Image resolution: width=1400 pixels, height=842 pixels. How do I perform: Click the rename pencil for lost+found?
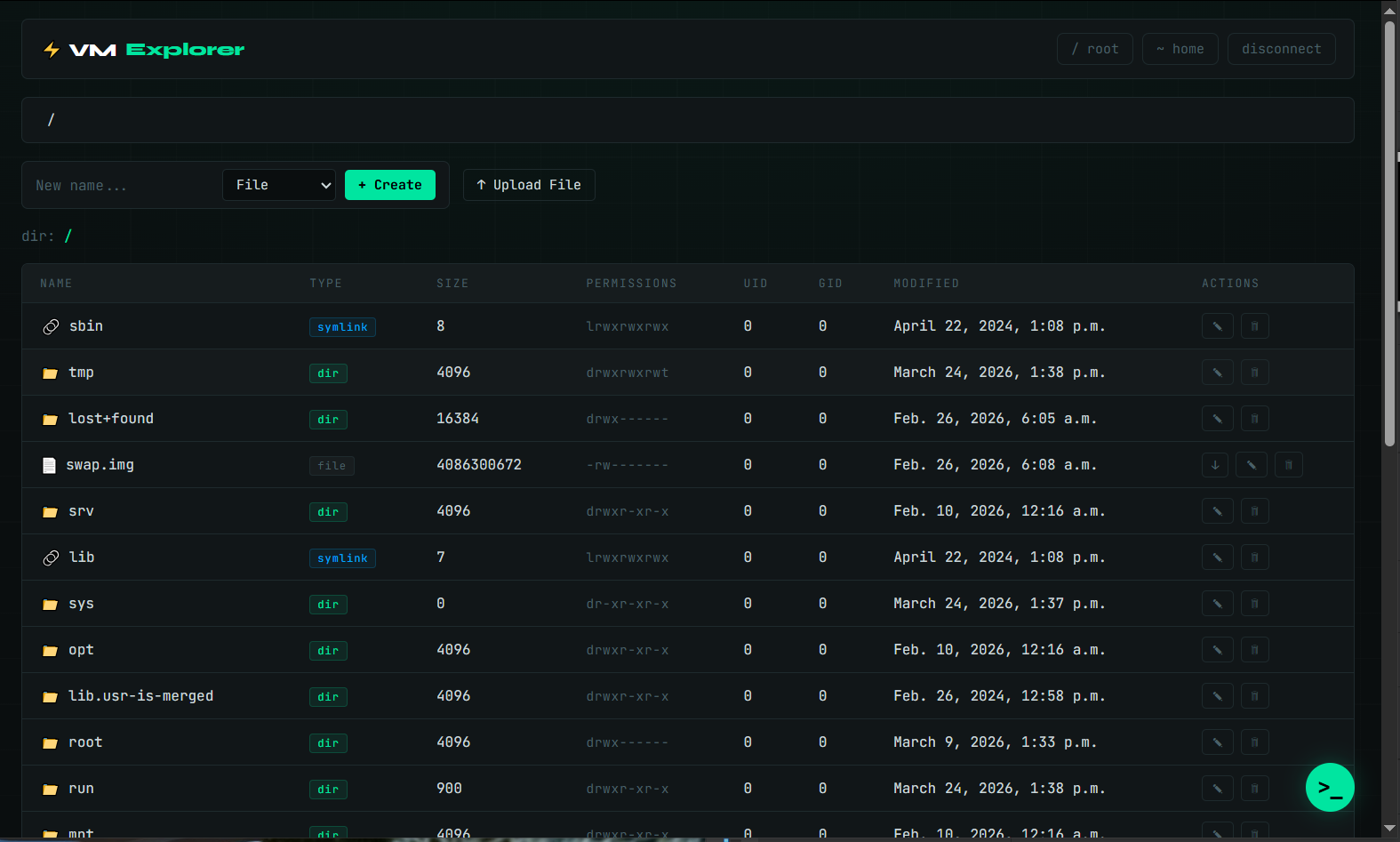1217,419
